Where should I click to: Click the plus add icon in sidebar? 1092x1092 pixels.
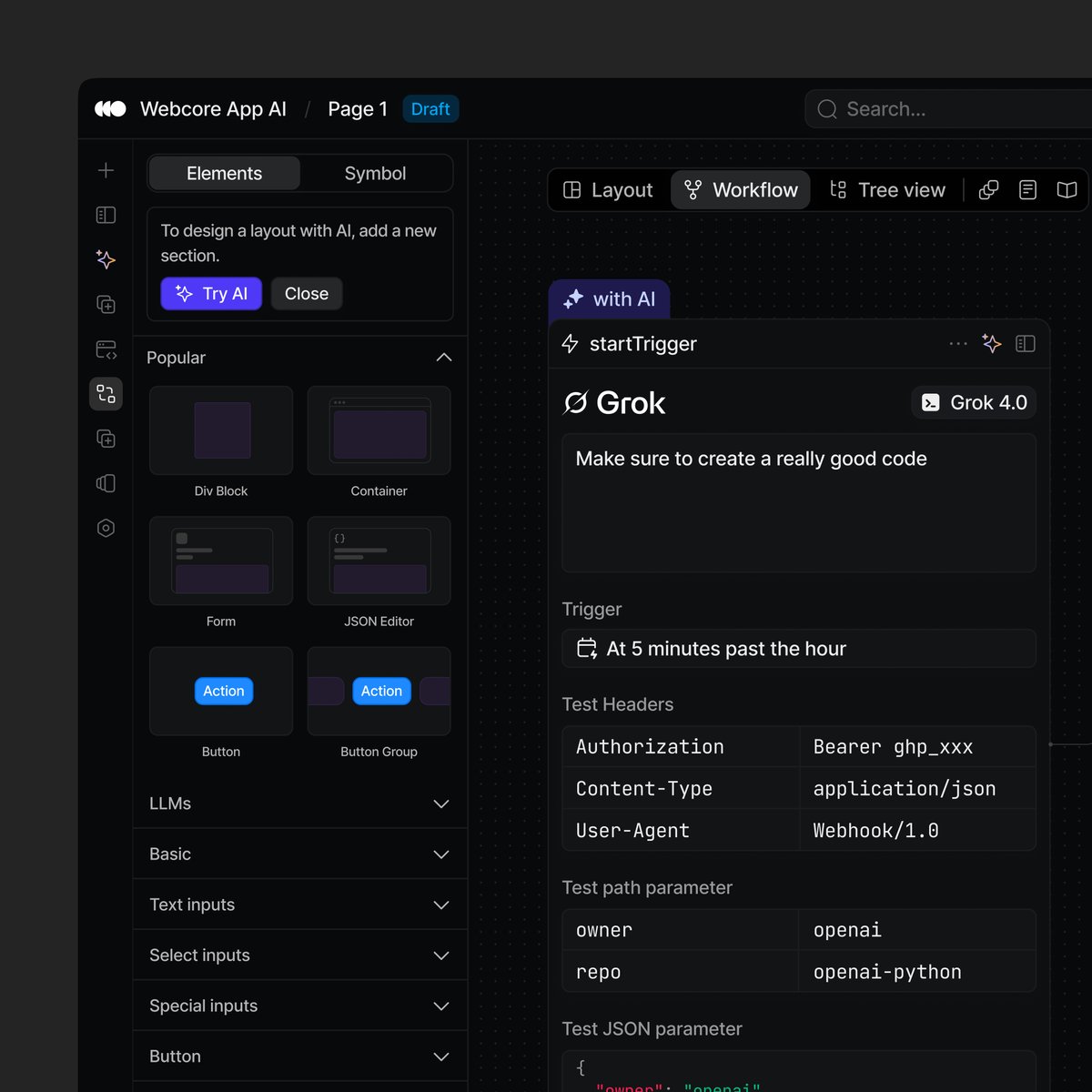point(106,170)
